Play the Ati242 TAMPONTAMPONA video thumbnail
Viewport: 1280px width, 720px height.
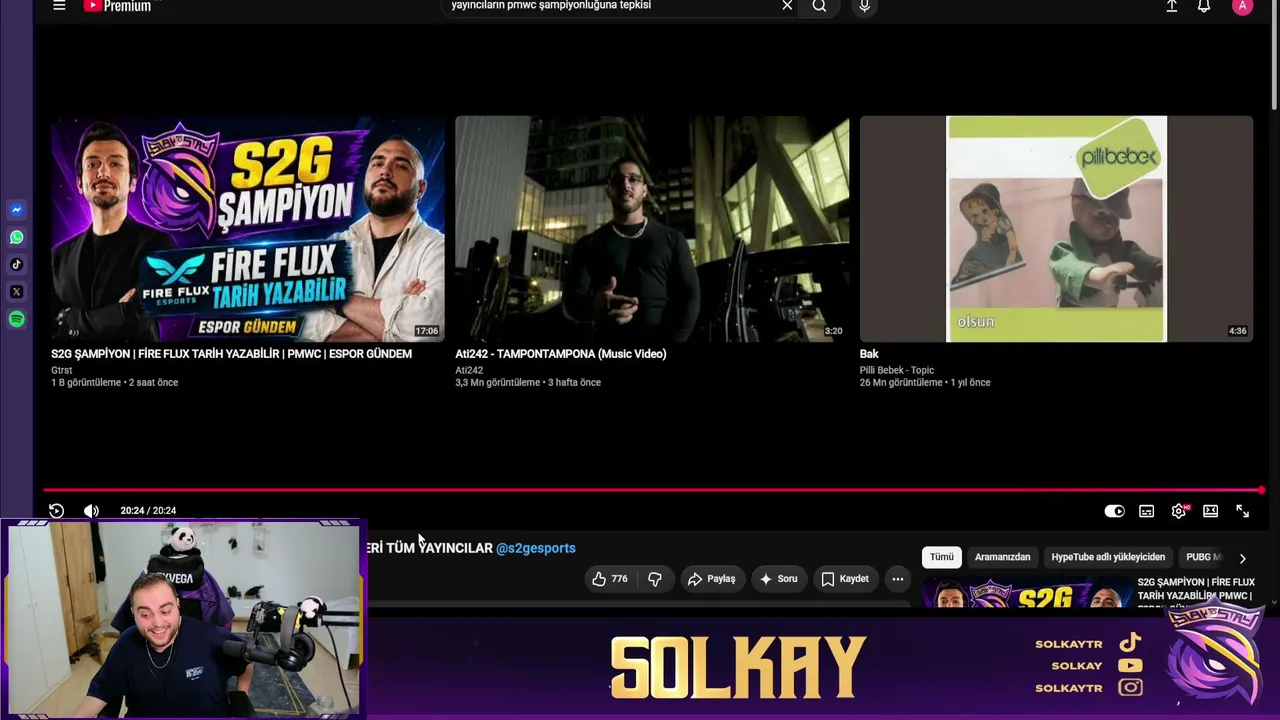(x=652, y=229)
